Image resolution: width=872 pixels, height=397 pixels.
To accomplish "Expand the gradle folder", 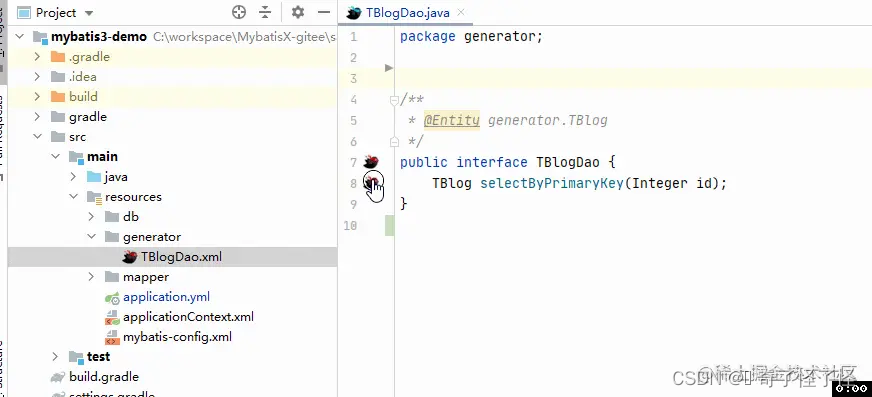I will coord(37,117).
